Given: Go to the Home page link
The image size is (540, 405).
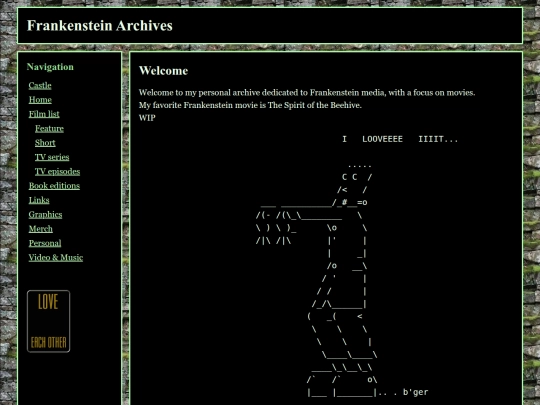Looking at the screenshot, I should (40, 100).
